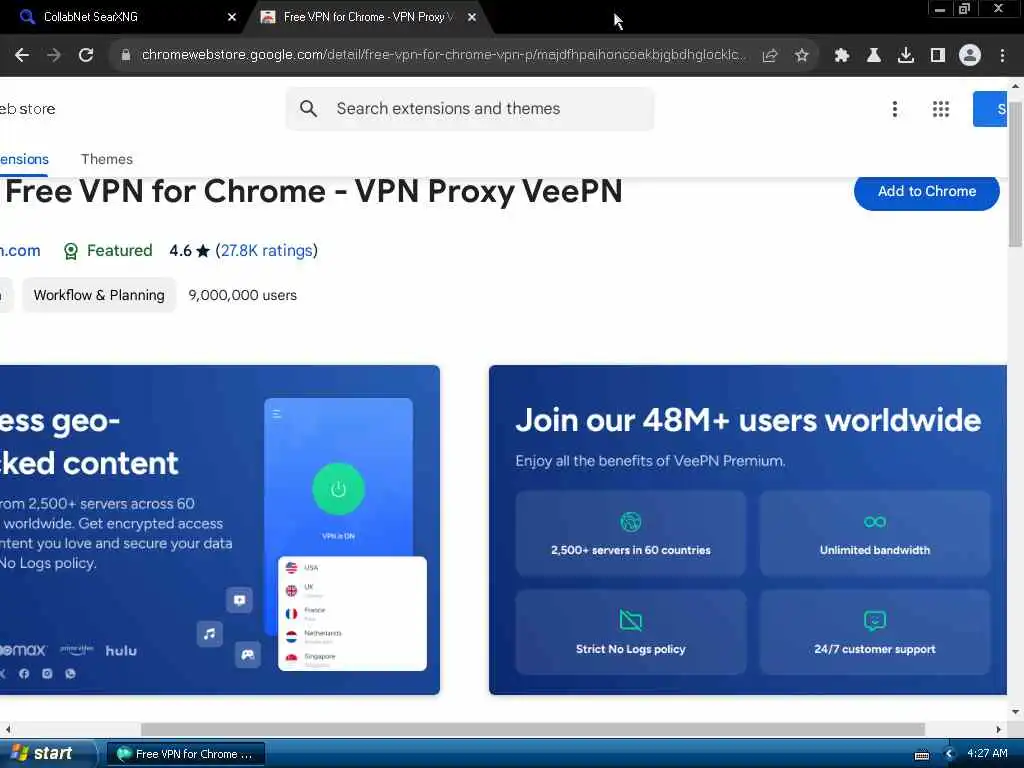Go back with the browser back arrow
Viewport: 1024px width, 768px height.
click(x=22, y=56)
